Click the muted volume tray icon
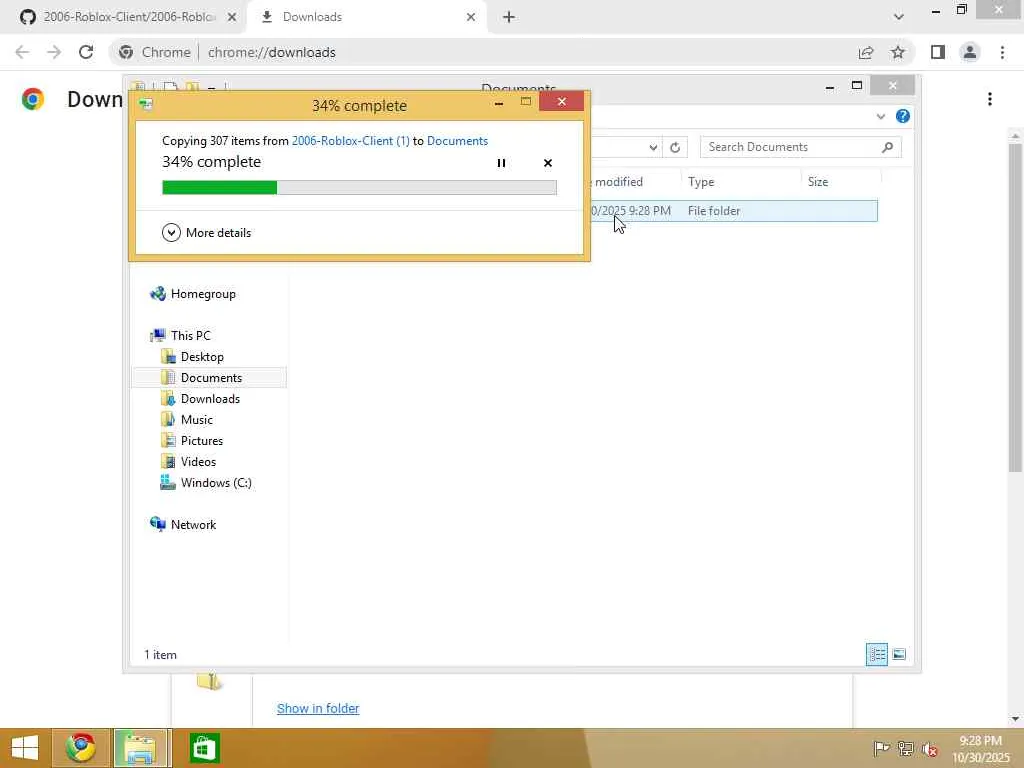This screenshot has height=768, width=1024. pos(930,748)
